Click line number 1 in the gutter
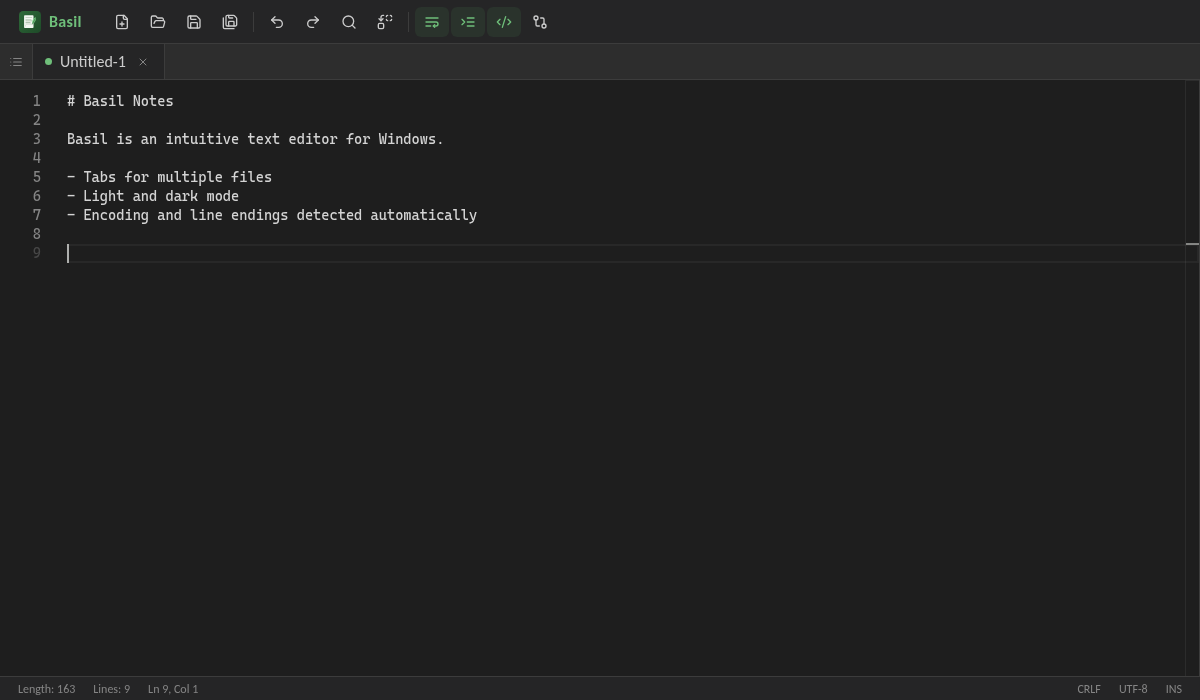1200x700 pixels. tap(37, 101)
